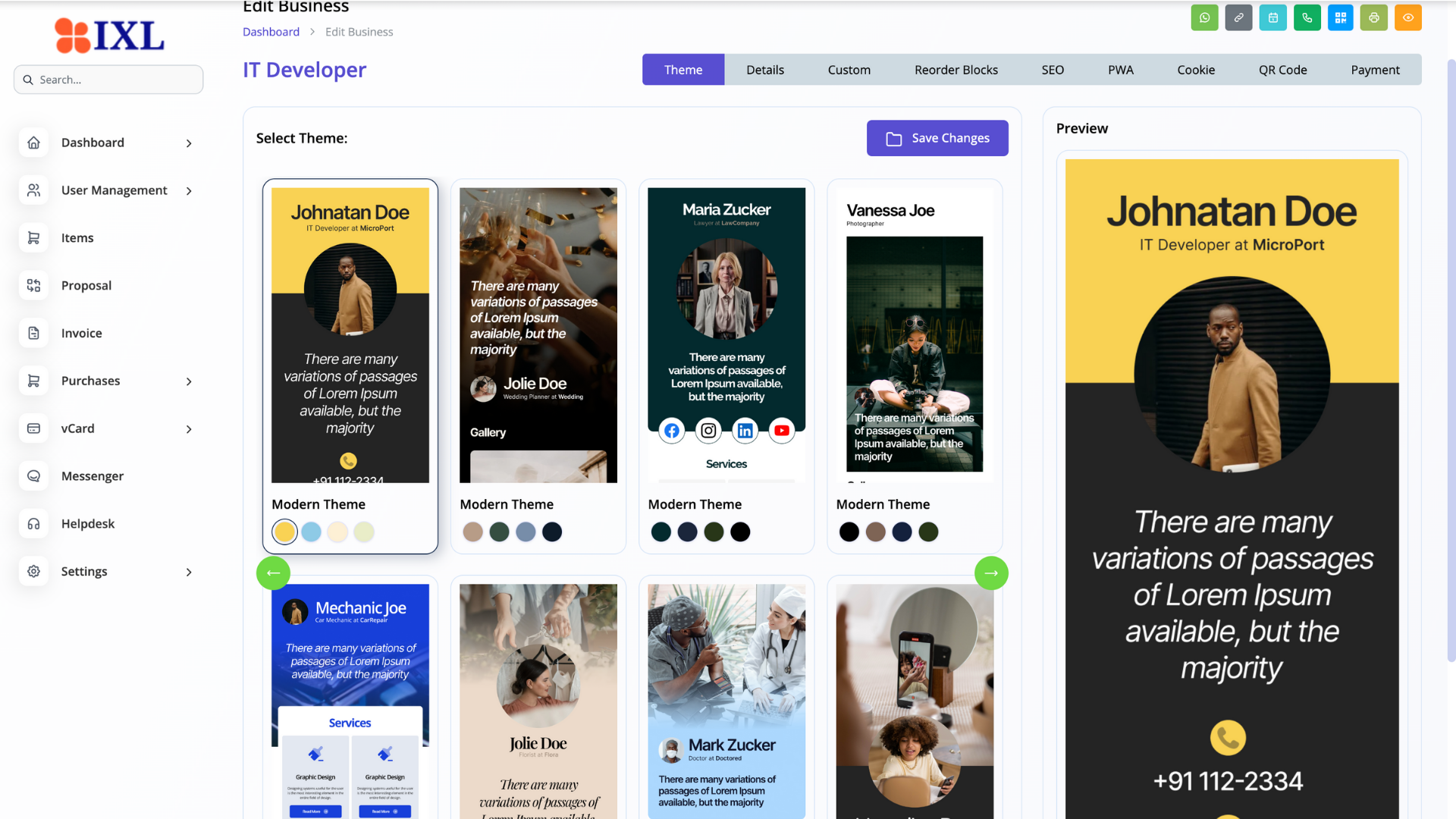Pick pale green swatch under Johnatan Doe theme
Image resolution: width=1456 pixels, height=819 pixels.
pyautogui.click(x=364, y=532)
